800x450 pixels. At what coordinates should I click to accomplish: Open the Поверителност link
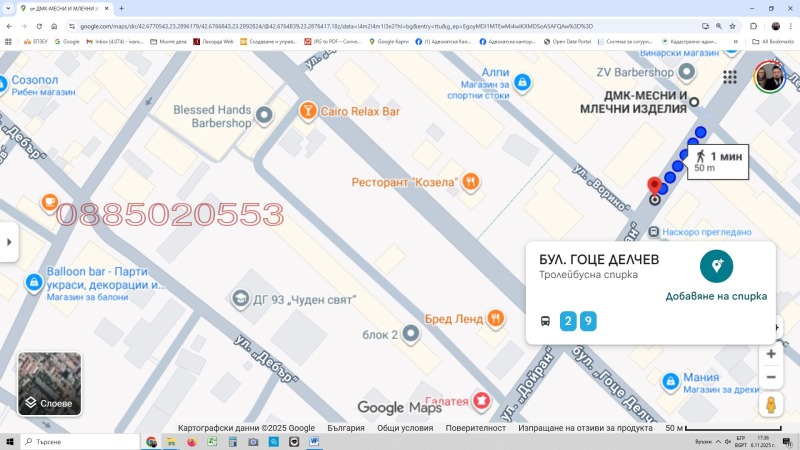476,428
